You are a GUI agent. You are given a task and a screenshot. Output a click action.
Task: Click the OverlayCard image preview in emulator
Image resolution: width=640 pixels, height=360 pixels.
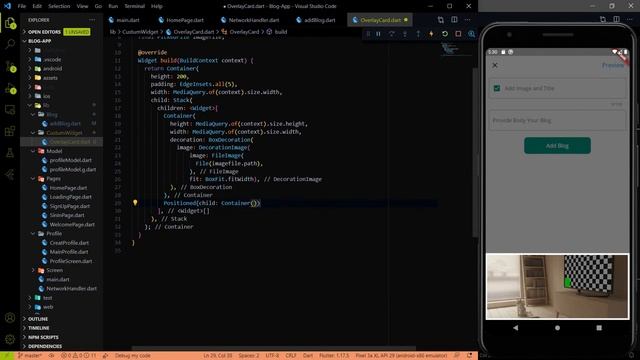(x=558, y=286)
